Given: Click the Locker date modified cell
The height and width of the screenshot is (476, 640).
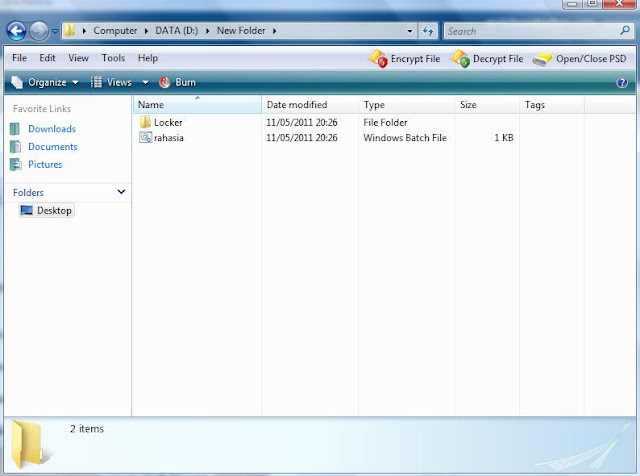Looking at the screenshot, I should 302,122.
